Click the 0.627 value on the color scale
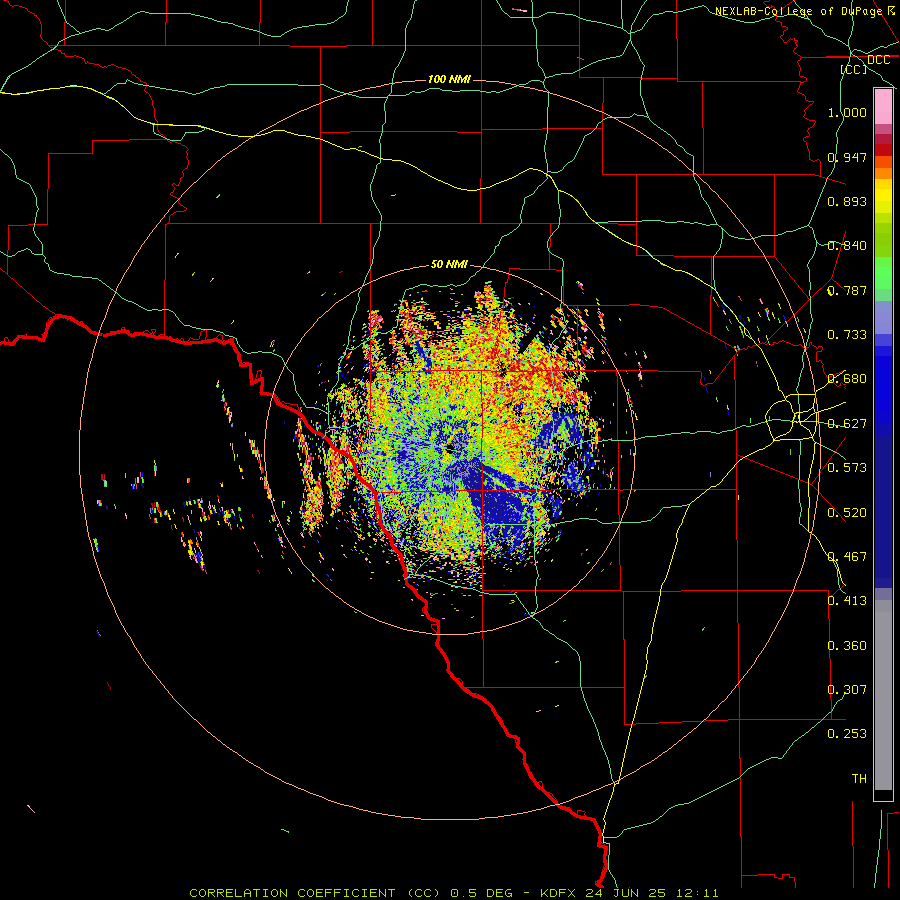 pos(847,424)
